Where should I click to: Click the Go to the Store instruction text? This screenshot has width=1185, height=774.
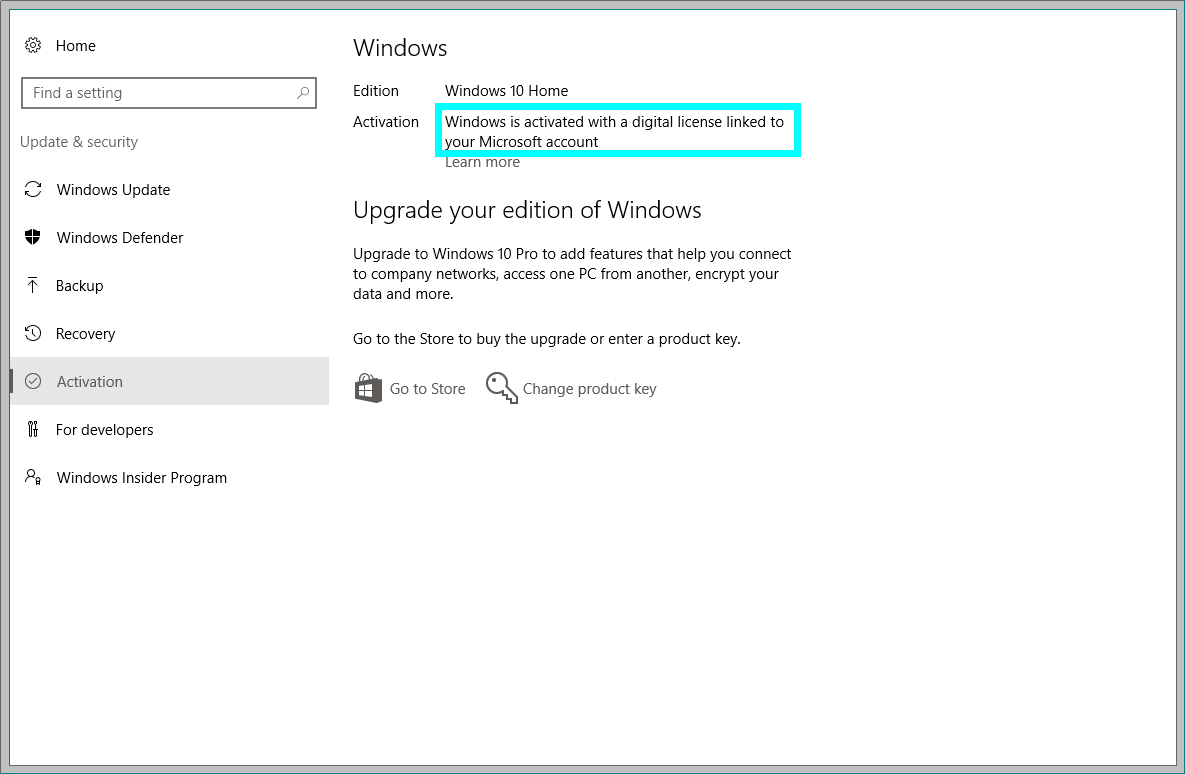click(546, 339)
